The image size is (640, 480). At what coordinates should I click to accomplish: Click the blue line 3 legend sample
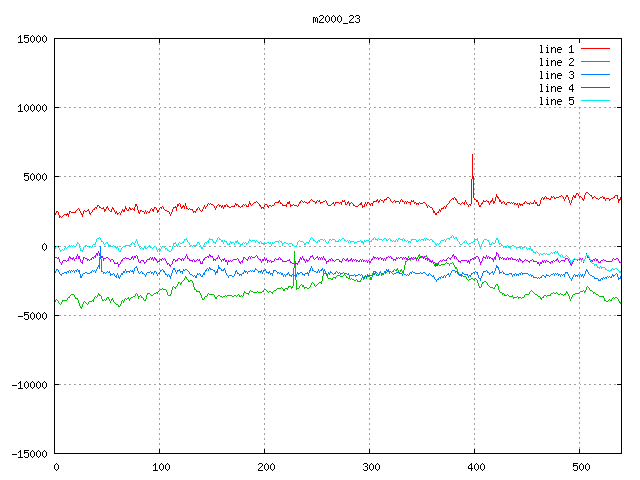pos(595,75)
